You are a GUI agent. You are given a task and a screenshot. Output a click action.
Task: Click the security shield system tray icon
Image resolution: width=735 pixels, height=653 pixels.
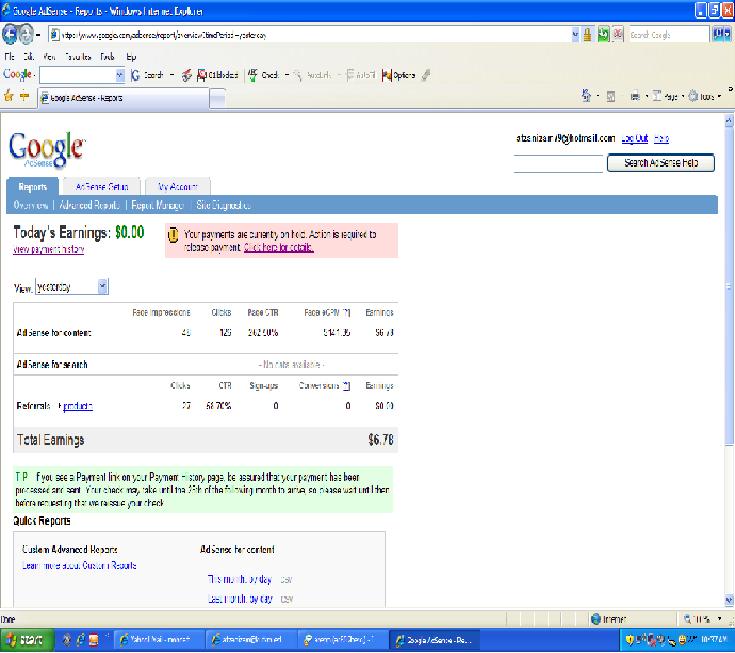click(x=630, y=639)
